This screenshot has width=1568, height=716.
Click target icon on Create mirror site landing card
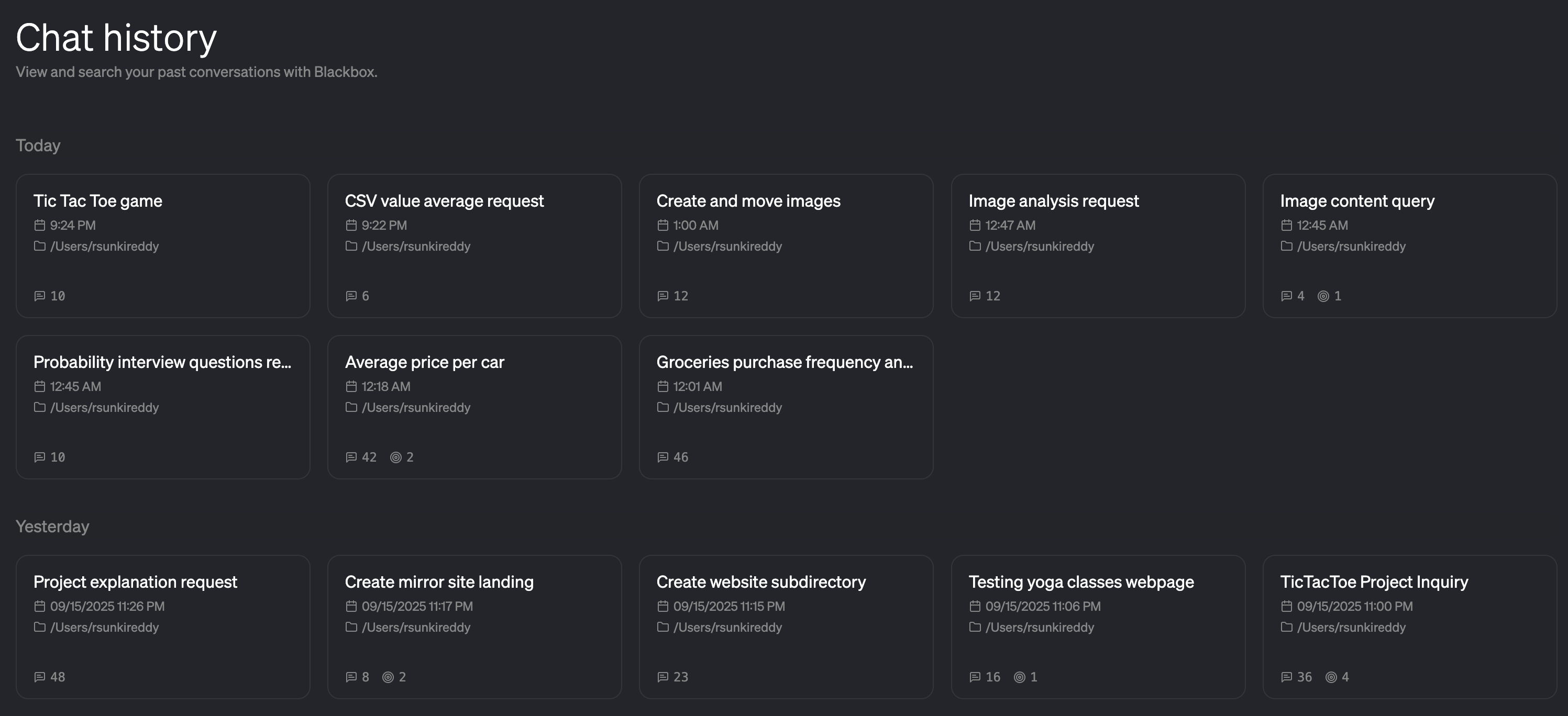[x=388, y=676]
